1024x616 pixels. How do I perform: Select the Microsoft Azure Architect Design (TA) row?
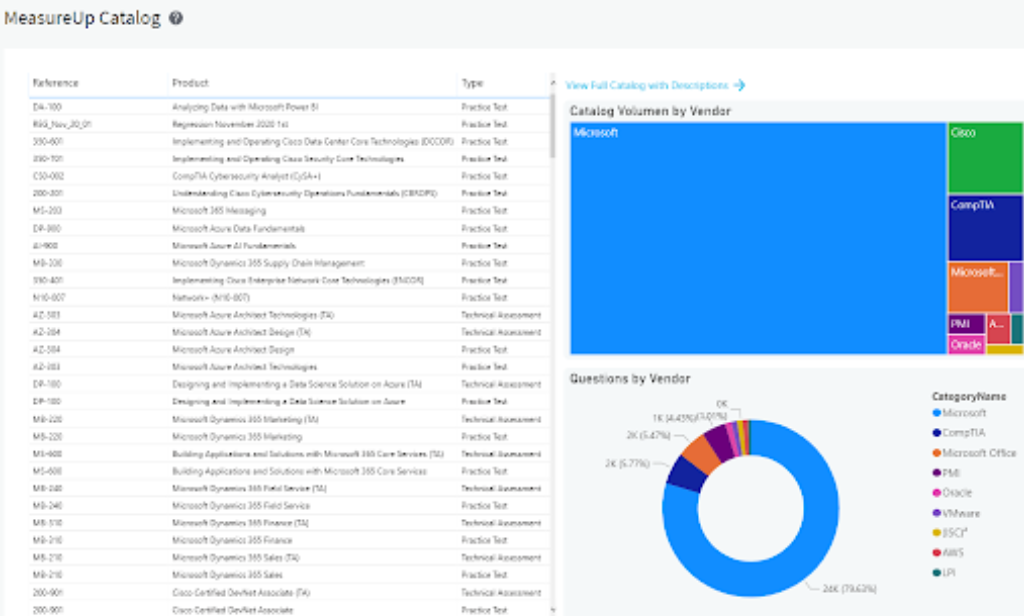289,332
